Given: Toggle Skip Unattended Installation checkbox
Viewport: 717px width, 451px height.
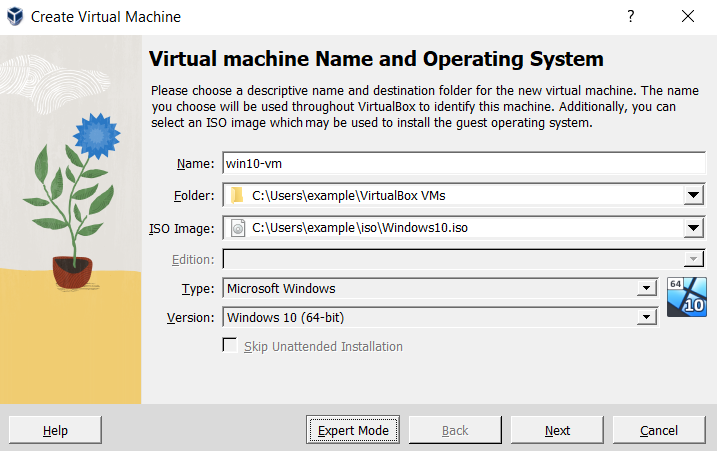Looking at the screenshot, I should 230,346.
